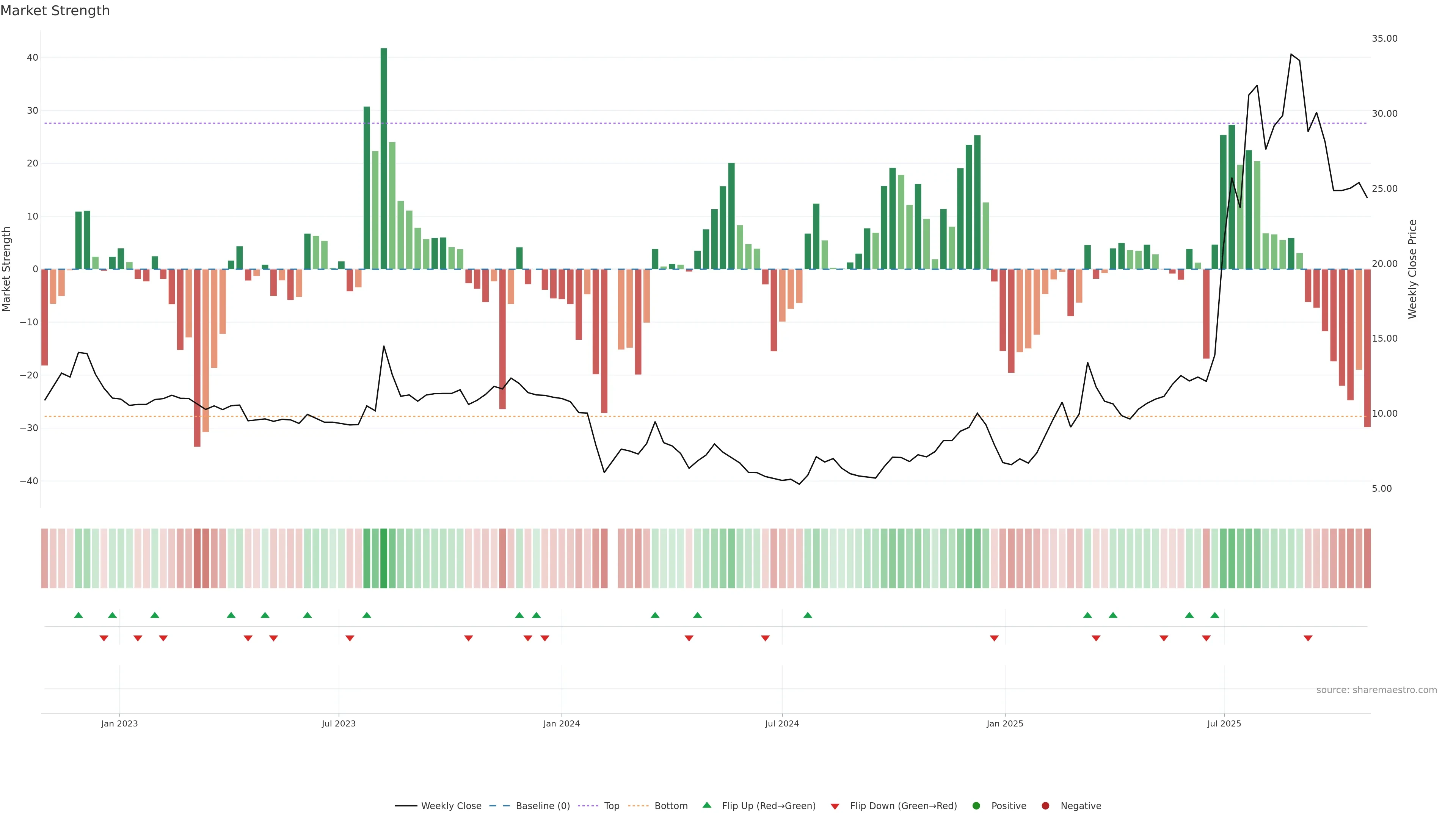Click the Jul 2025 x-axis label
The height and width of the screenshot is (819, 1456).
tap(1224, 723)
